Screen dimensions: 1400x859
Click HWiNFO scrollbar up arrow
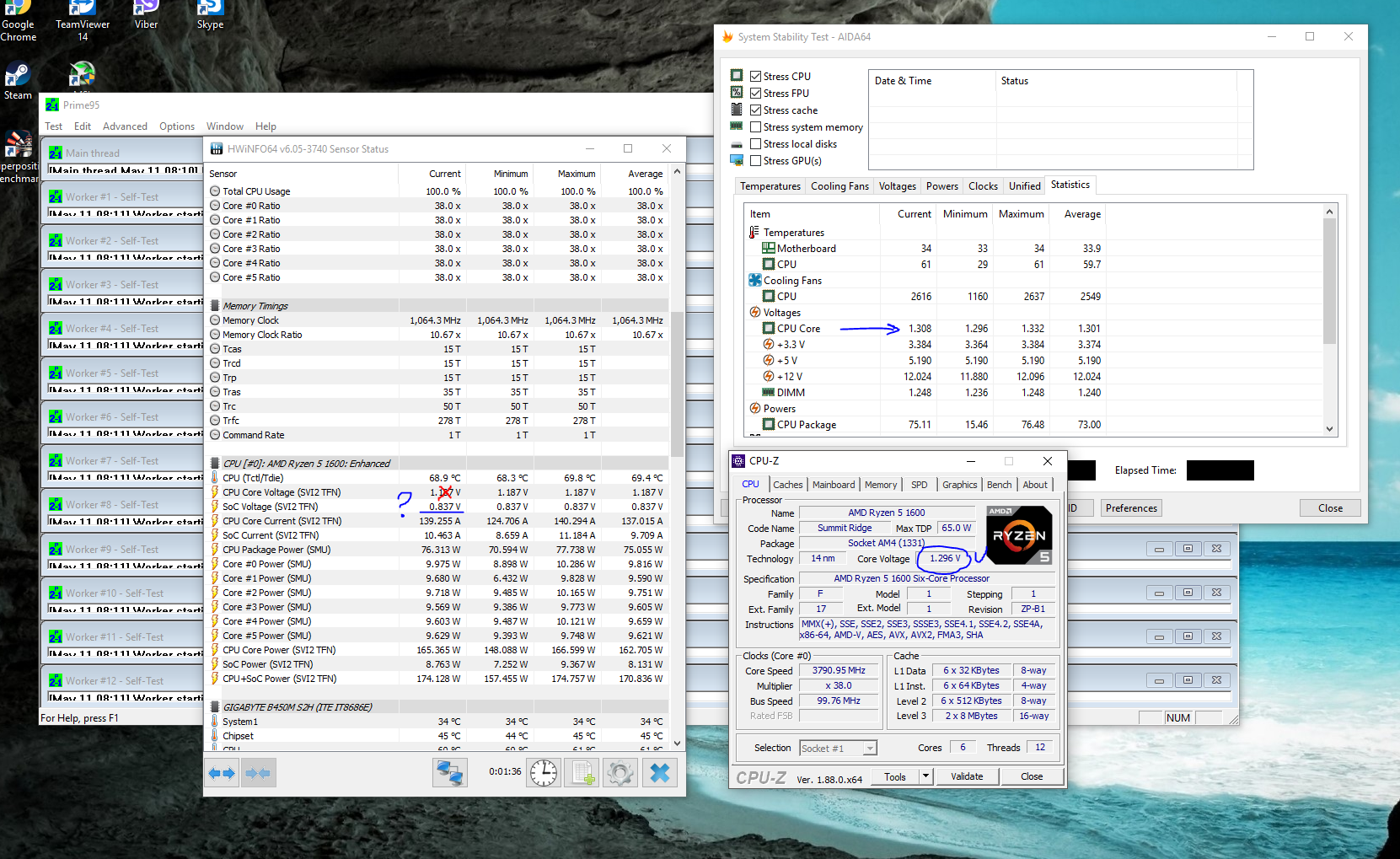[677, 171]
